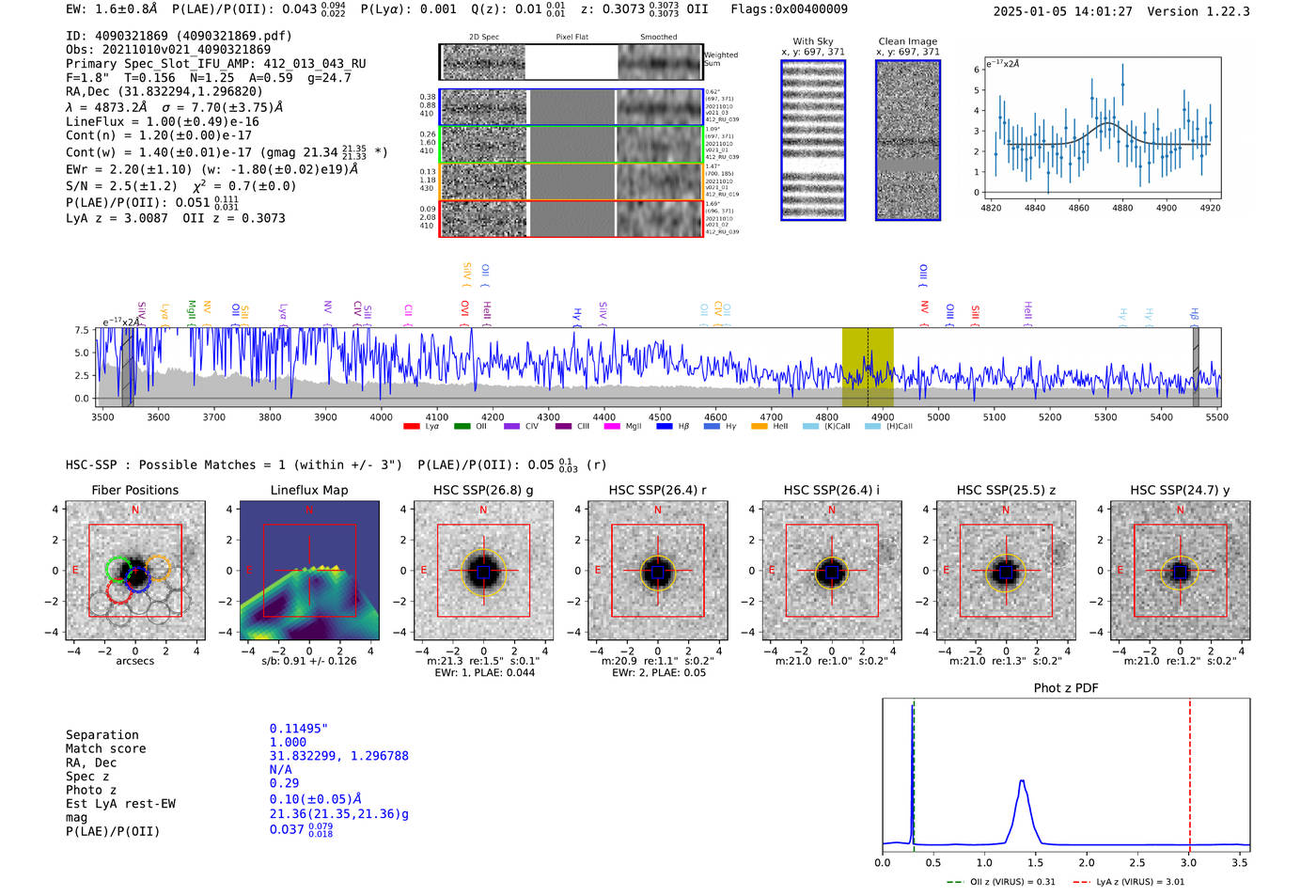Image resolution: width=1316 pixels, height=896 pixels.
Task: Open the Clean Image CCD cutout
Action: 908,140
